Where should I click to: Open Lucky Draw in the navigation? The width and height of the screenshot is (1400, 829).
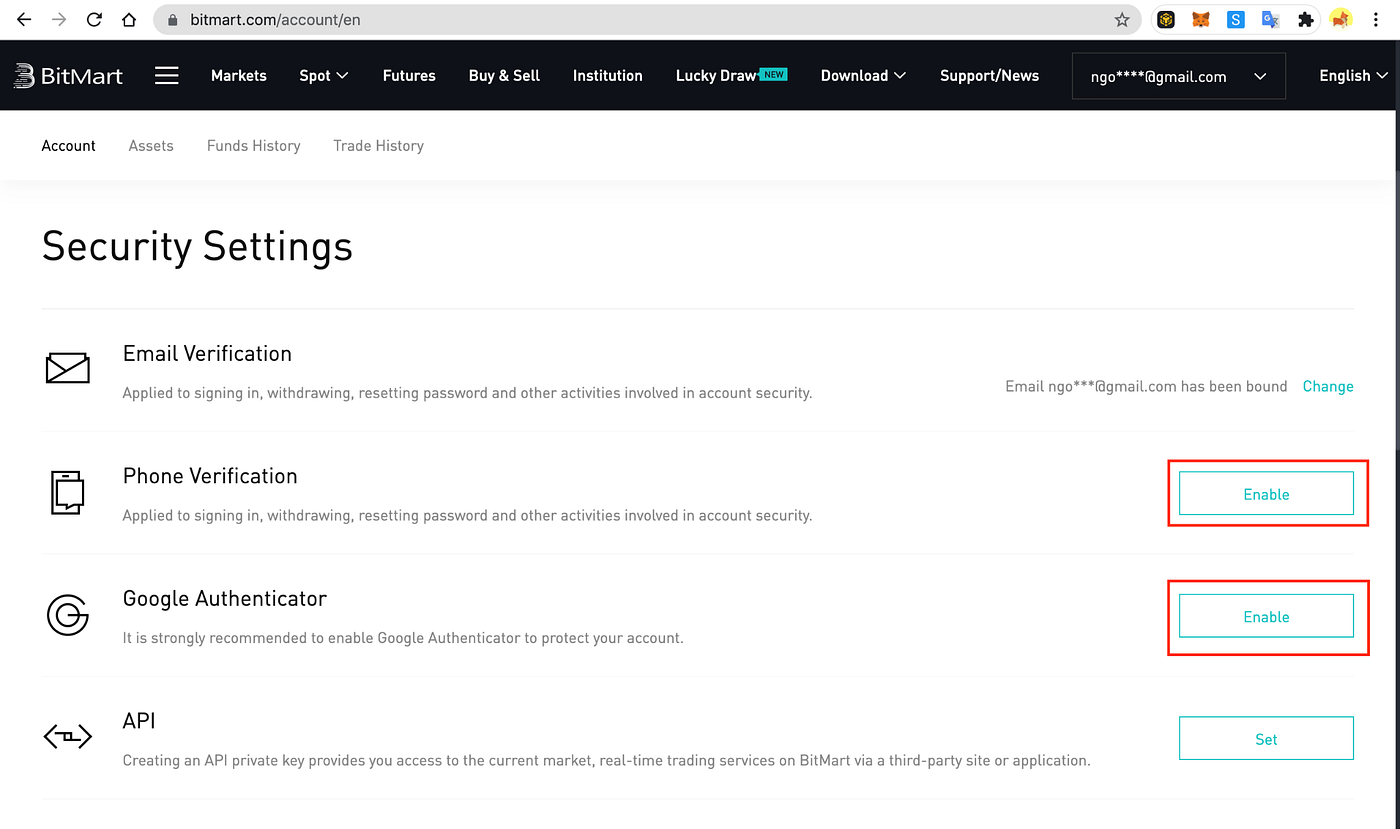tap(716, 75)
